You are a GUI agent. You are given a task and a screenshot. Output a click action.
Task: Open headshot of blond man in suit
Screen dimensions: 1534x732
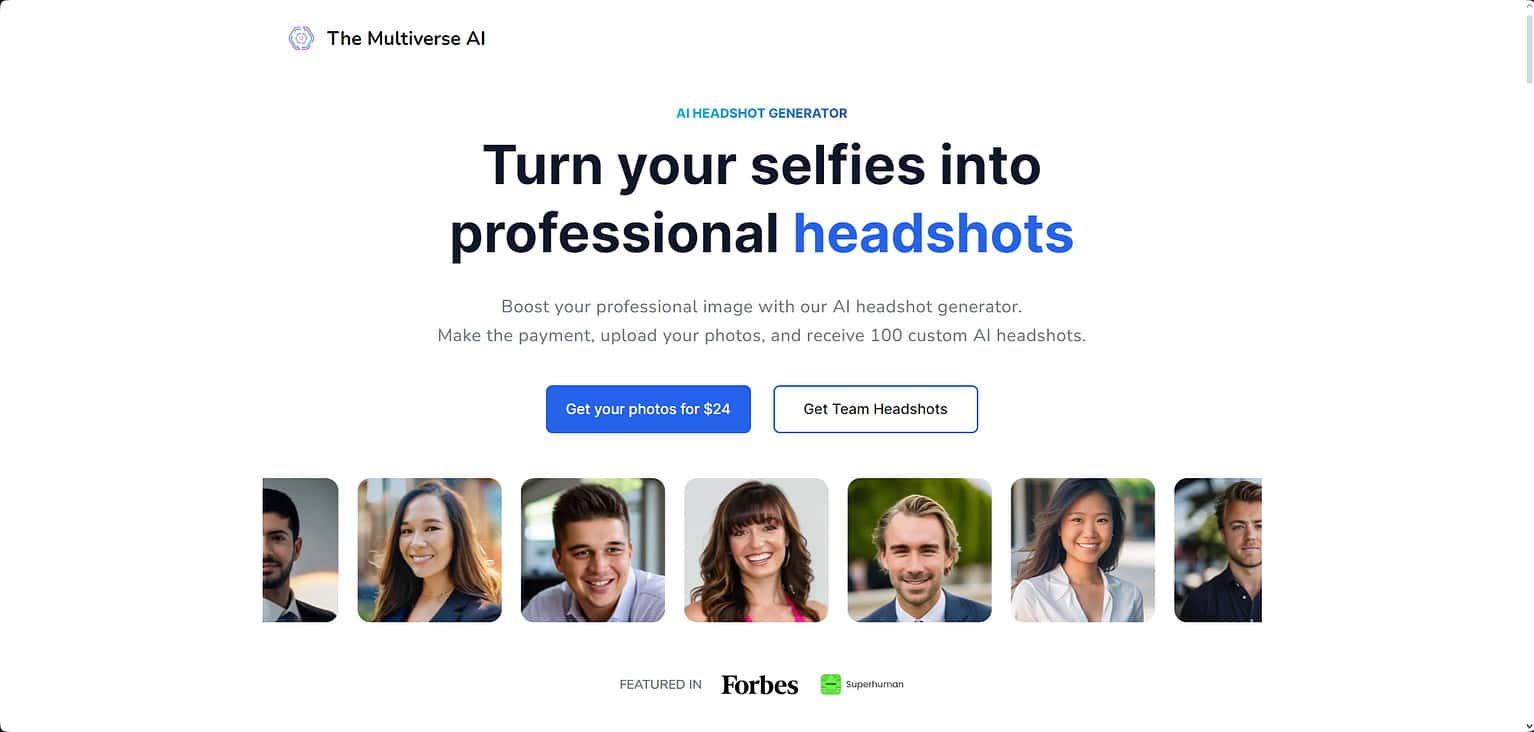point(920,550)
